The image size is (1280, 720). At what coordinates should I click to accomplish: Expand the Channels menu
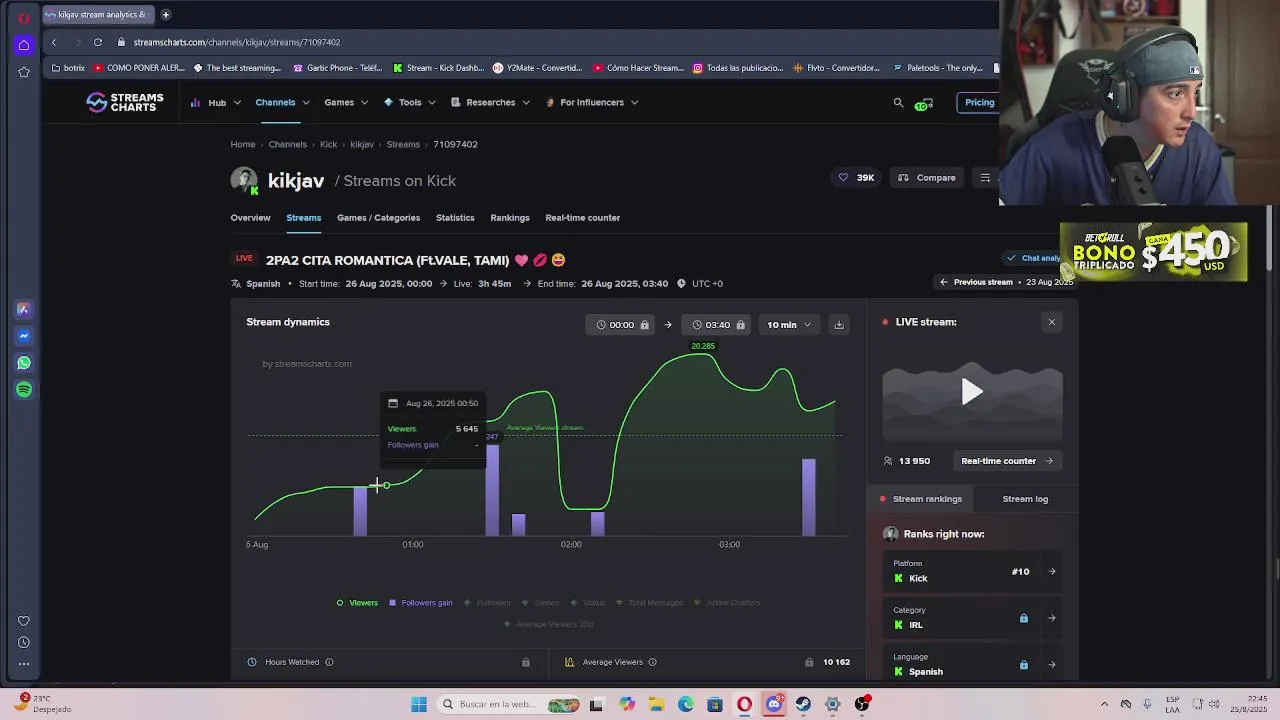(x=282, y=102)
